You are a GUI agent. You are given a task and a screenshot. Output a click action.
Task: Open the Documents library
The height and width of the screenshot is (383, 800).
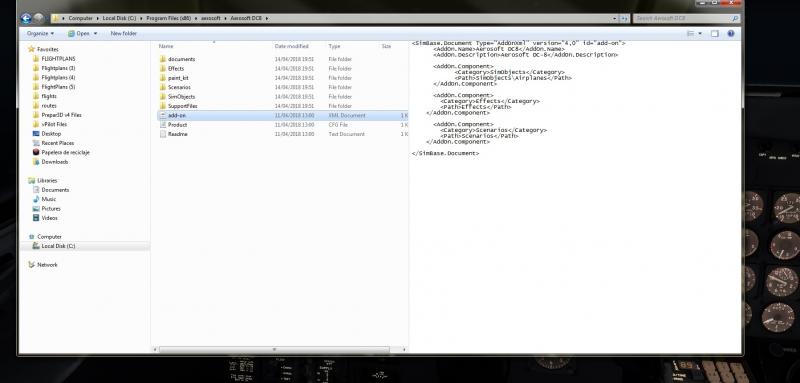[x=55, y=190]
